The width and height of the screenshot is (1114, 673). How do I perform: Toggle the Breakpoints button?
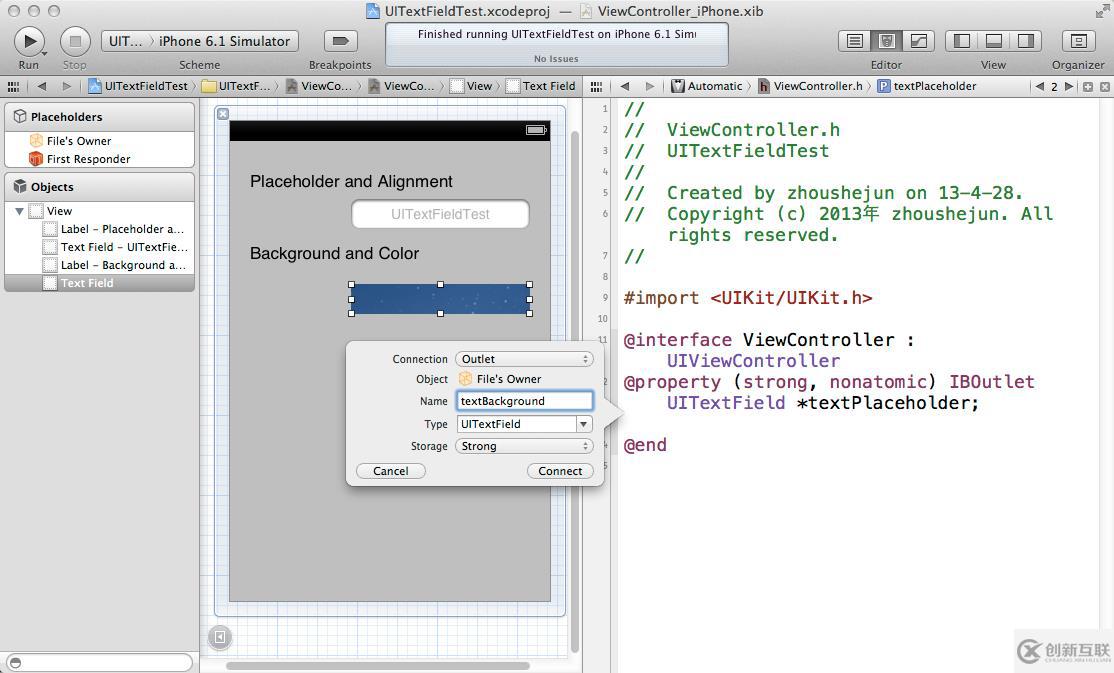click(340, 41)
